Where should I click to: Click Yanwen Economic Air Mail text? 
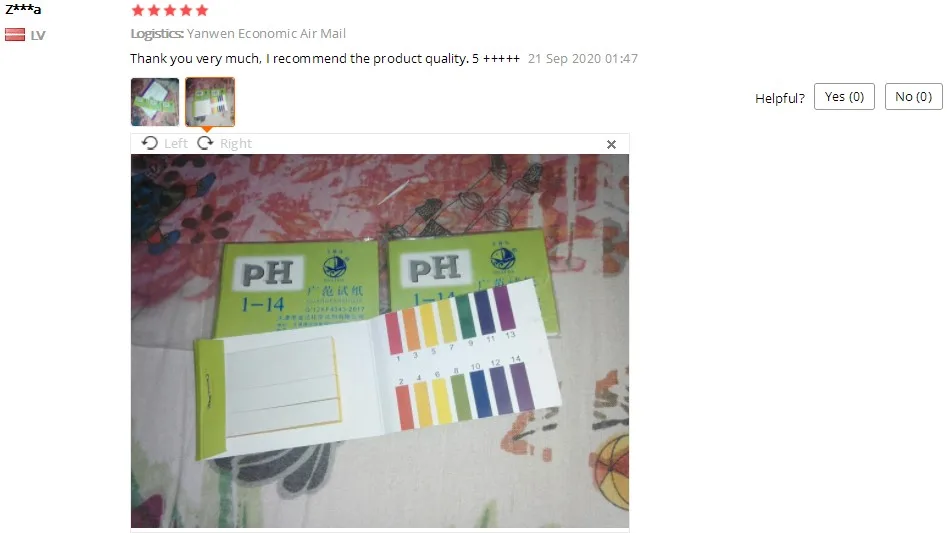[266, 34]
